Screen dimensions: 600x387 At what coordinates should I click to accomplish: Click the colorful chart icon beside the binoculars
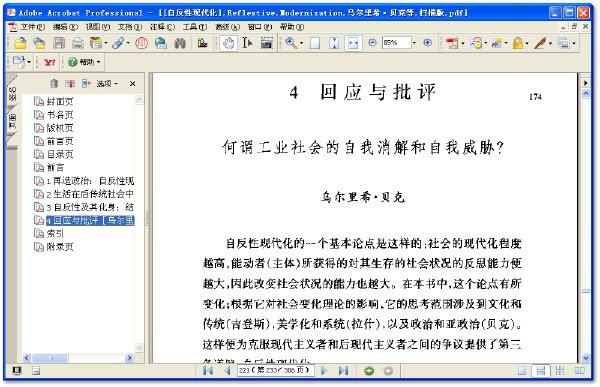(x=202, y=43)
